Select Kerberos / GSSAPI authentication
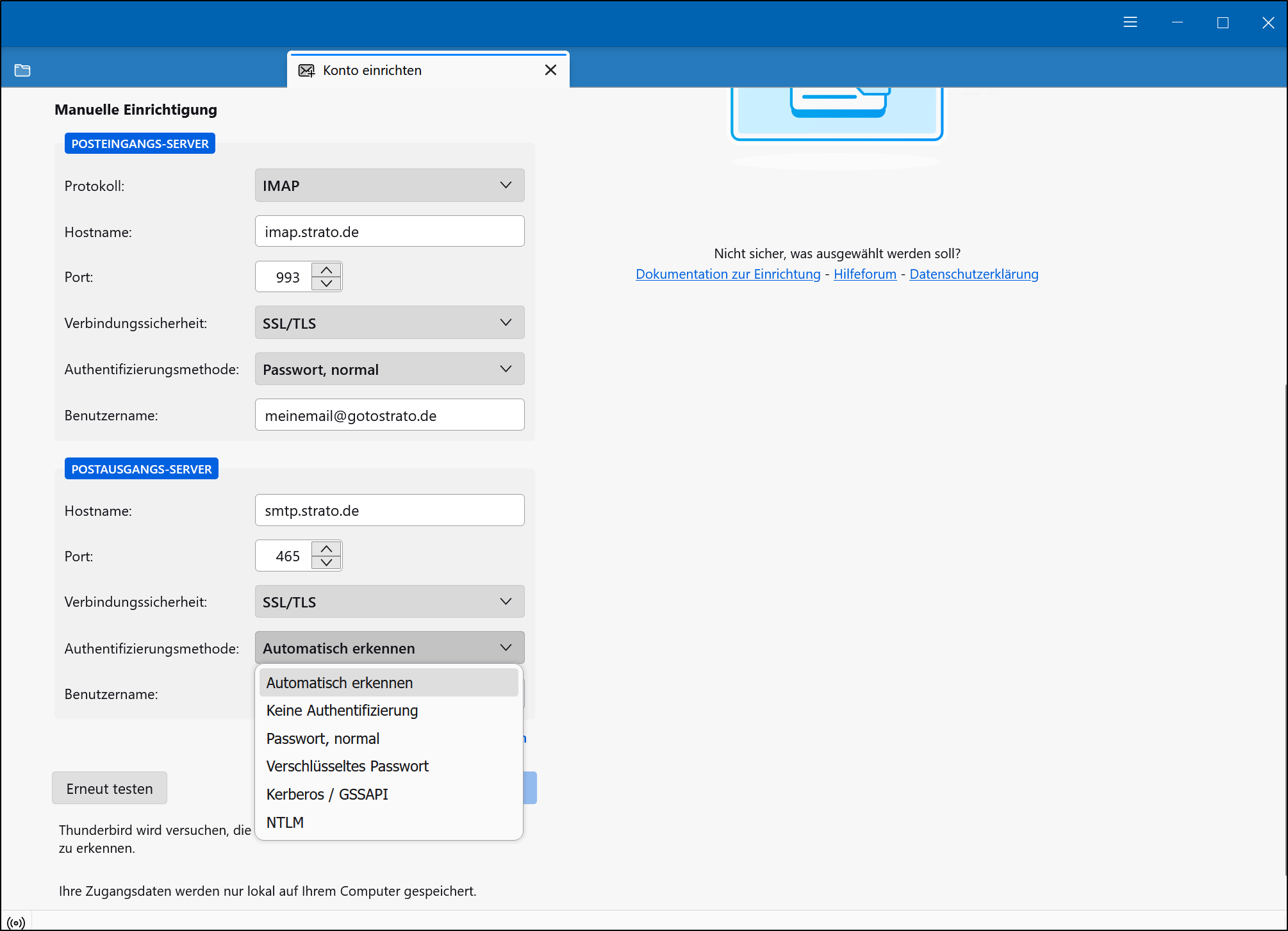The image size is (1288, 931). coord(327,795)
